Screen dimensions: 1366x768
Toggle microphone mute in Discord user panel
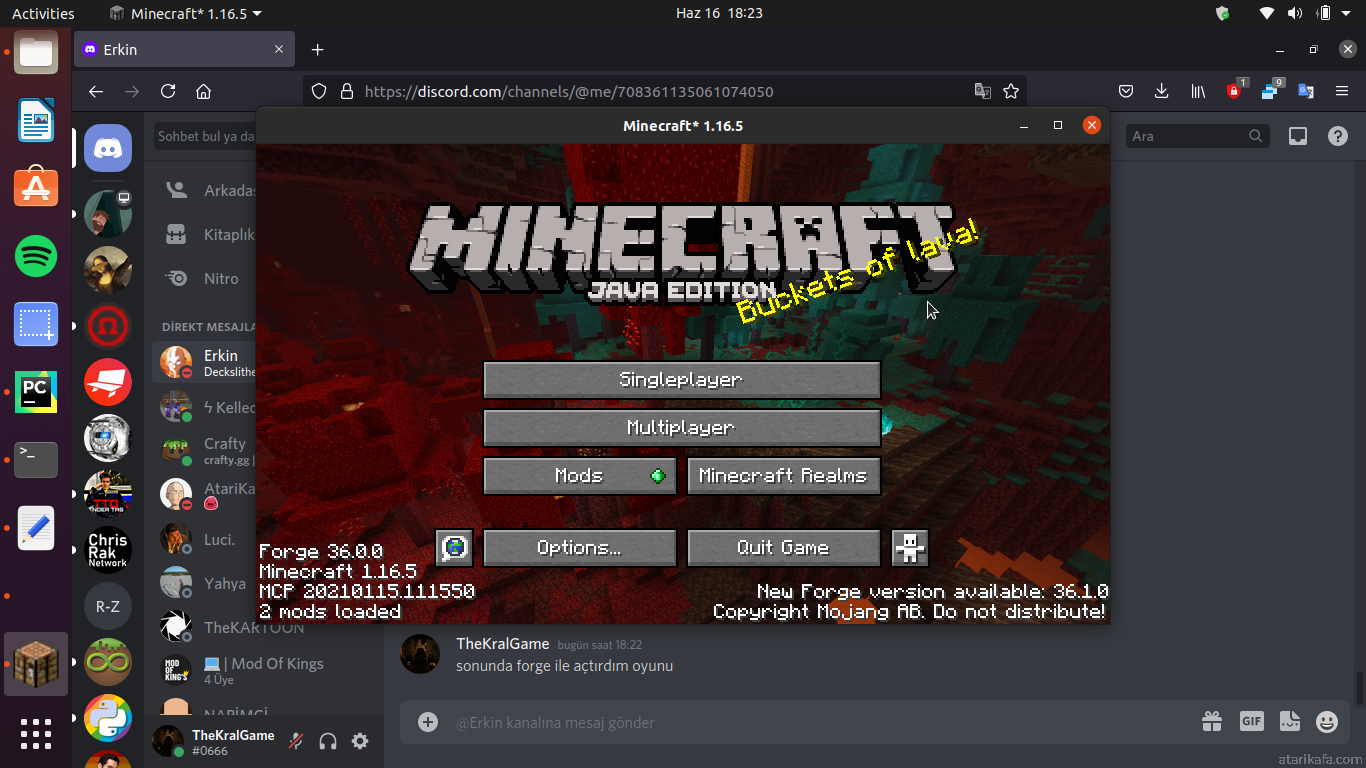pyautogui.click(x=296, y=741)
